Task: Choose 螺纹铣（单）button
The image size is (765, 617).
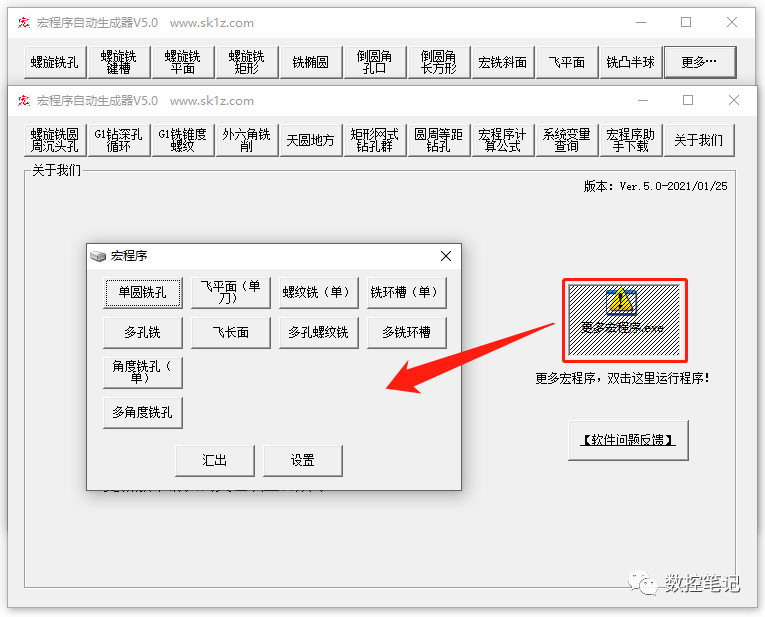Action: (x=319, y=293)
